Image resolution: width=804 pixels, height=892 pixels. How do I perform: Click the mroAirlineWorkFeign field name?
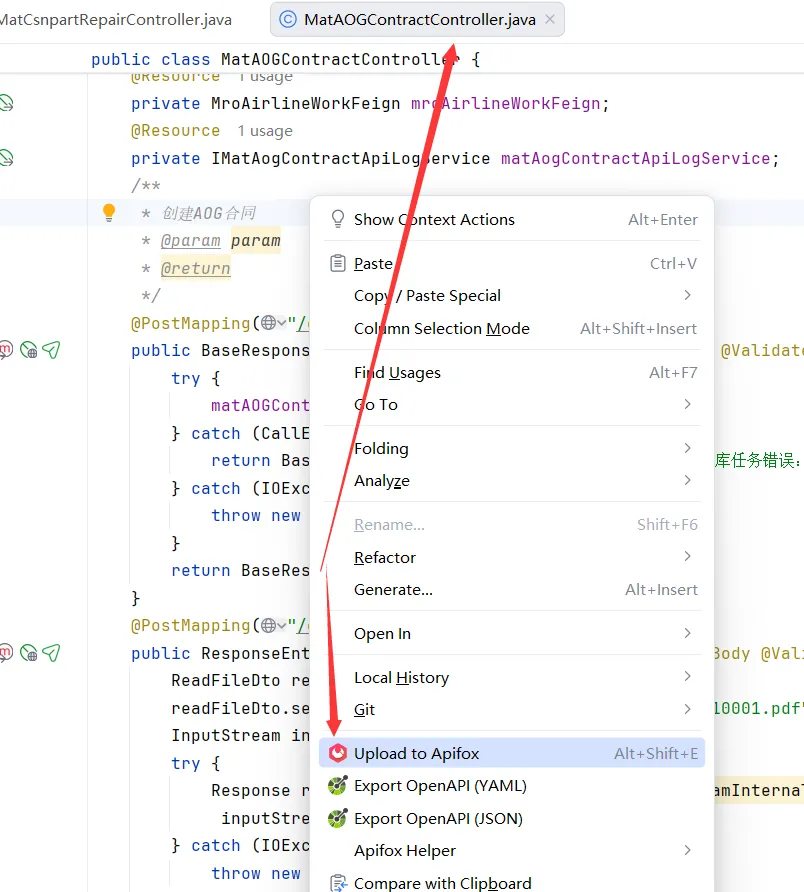pyautogui.click(x=505, y=104)
